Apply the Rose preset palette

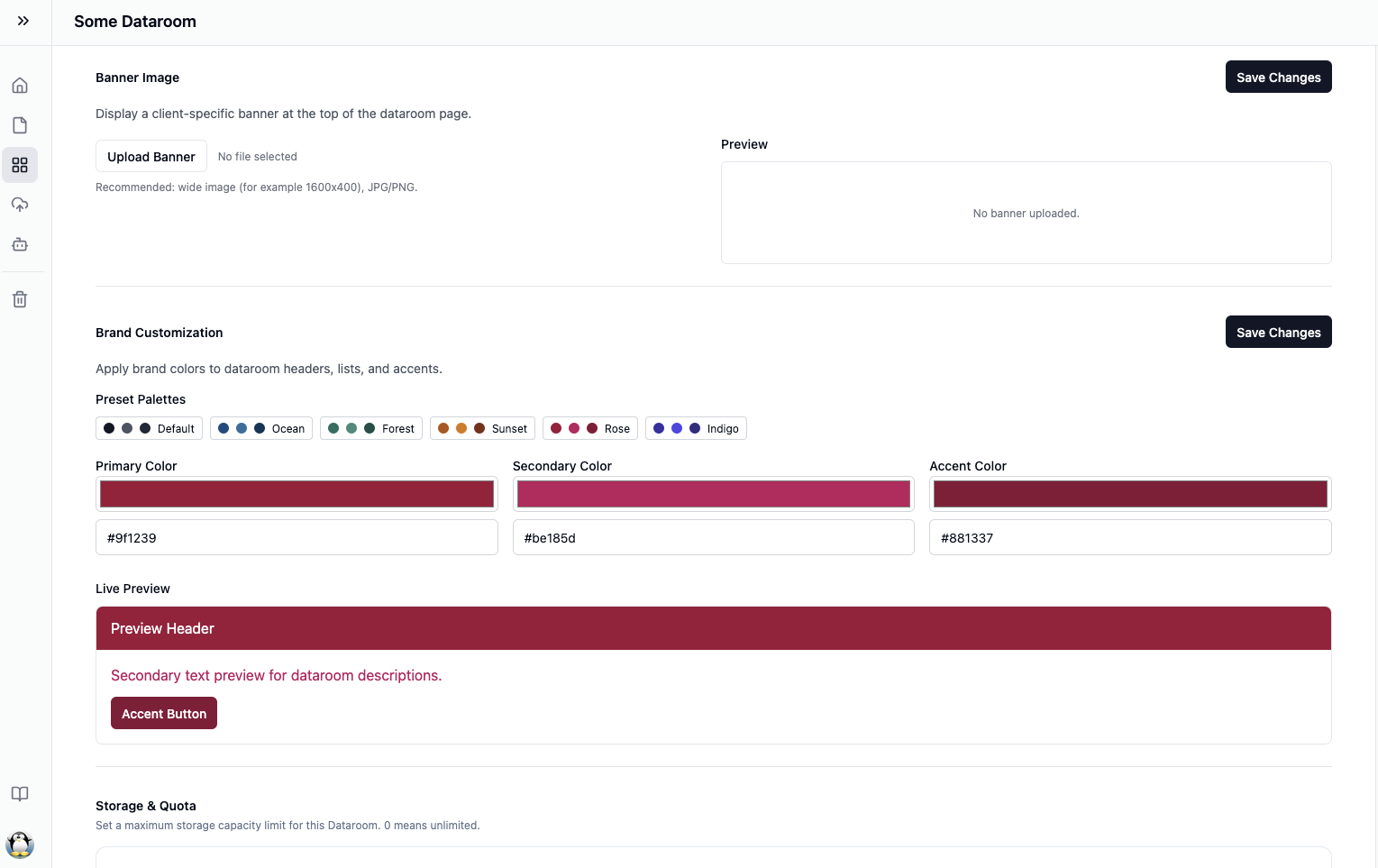(590, 429)
